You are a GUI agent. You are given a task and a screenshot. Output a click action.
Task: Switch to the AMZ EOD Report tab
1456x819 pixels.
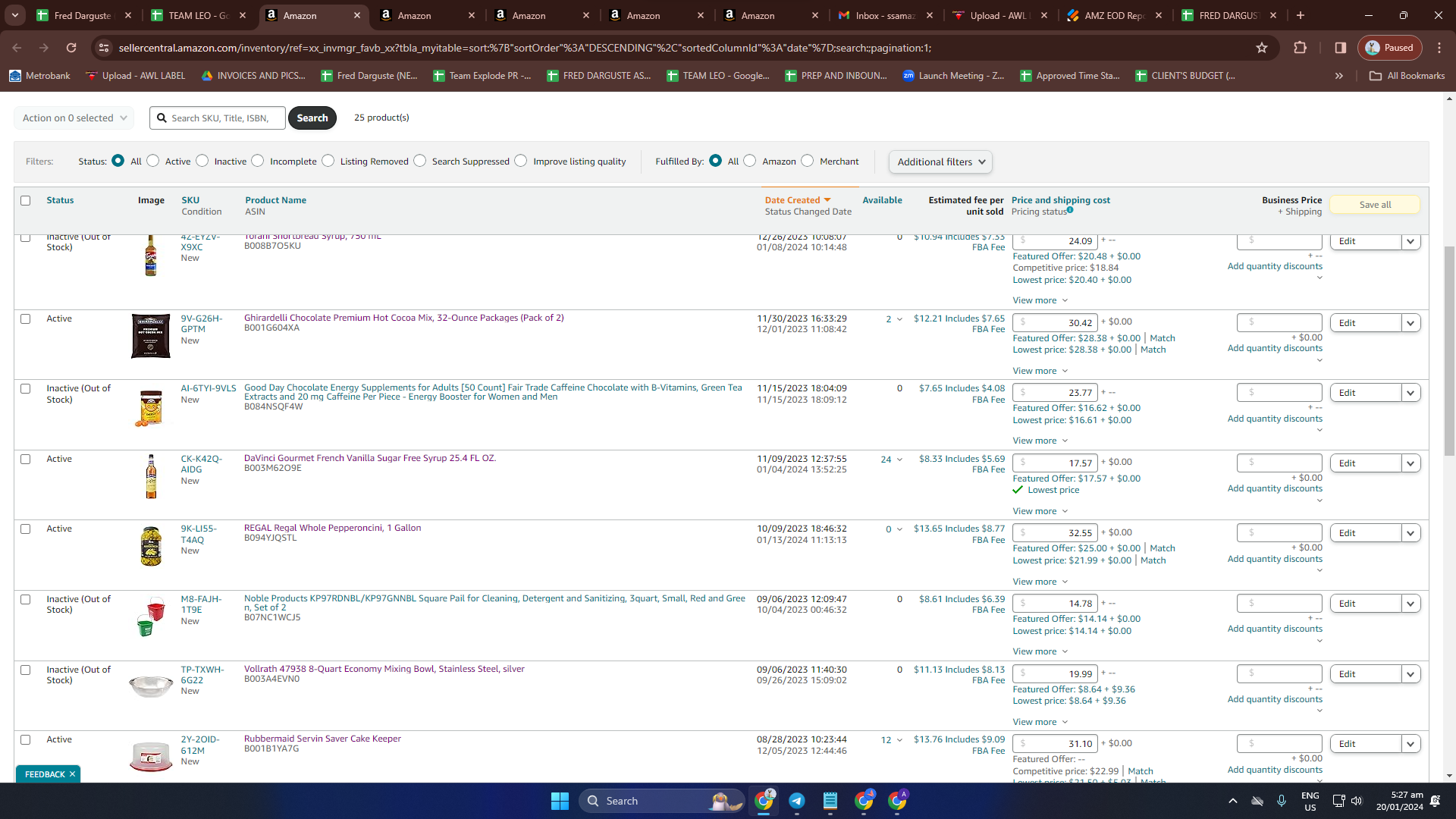click(1115, 15)
